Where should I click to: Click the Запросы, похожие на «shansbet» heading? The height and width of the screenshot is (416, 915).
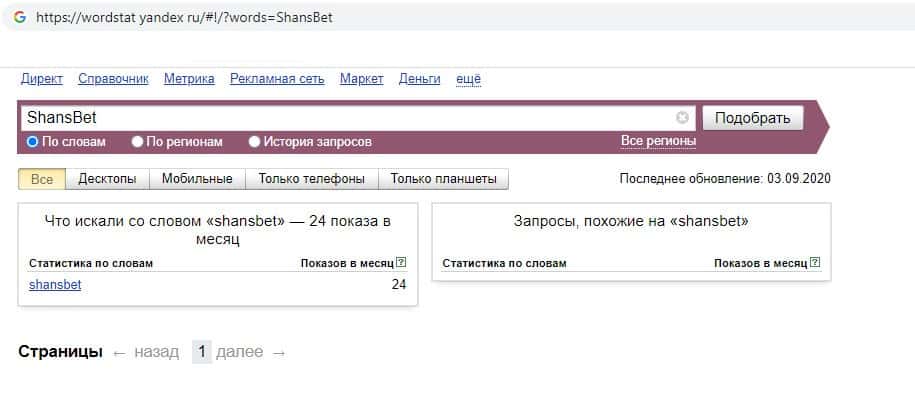(631, 222)
